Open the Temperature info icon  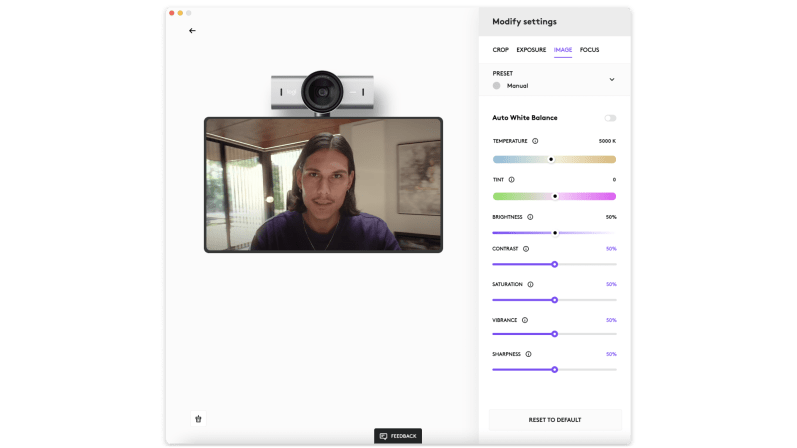[x=535, y=141]
